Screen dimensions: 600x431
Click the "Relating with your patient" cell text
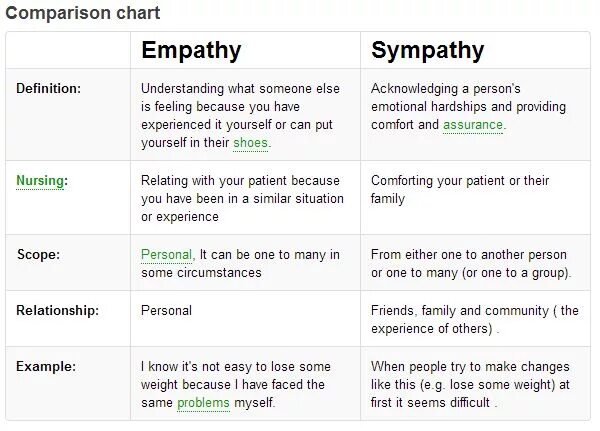click(x=240, y=181)
